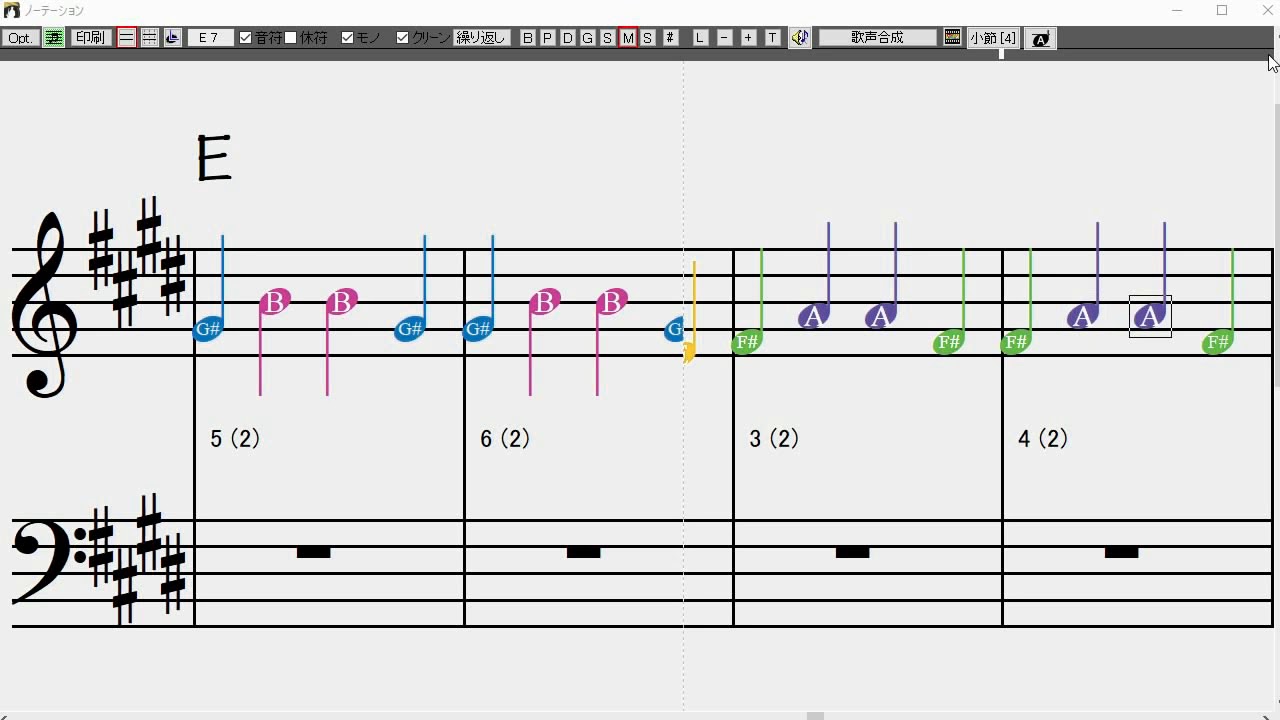Click the horizontal scrollbar thumb at bottom
Screen dimensions: 1280x720
(815, 715)
